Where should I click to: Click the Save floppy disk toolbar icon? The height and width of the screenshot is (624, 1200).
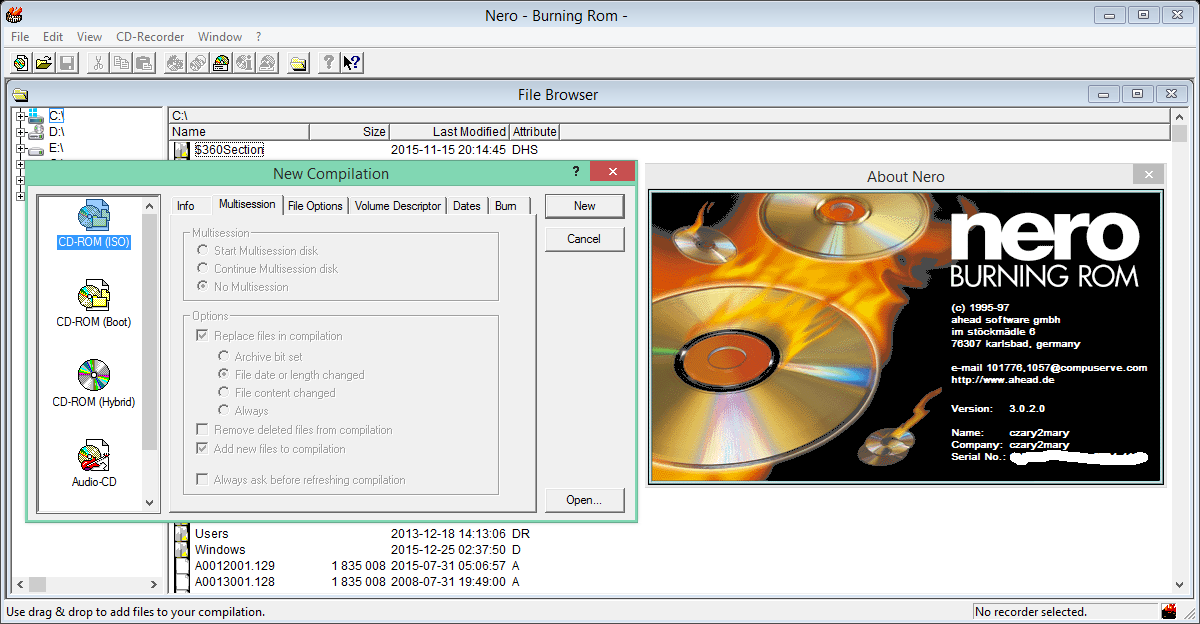67,63
